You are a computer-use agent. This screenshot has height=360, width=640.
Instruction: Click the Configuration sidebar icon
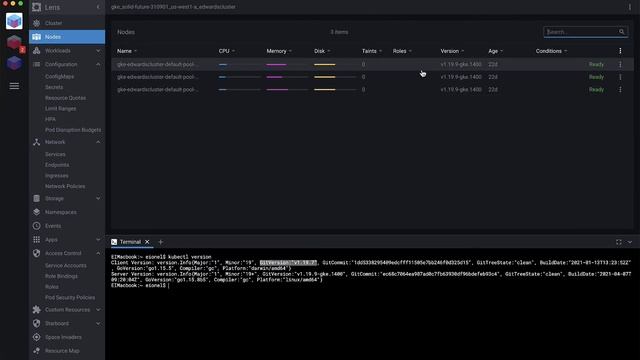pyautogui.click(x=36, y=64)
